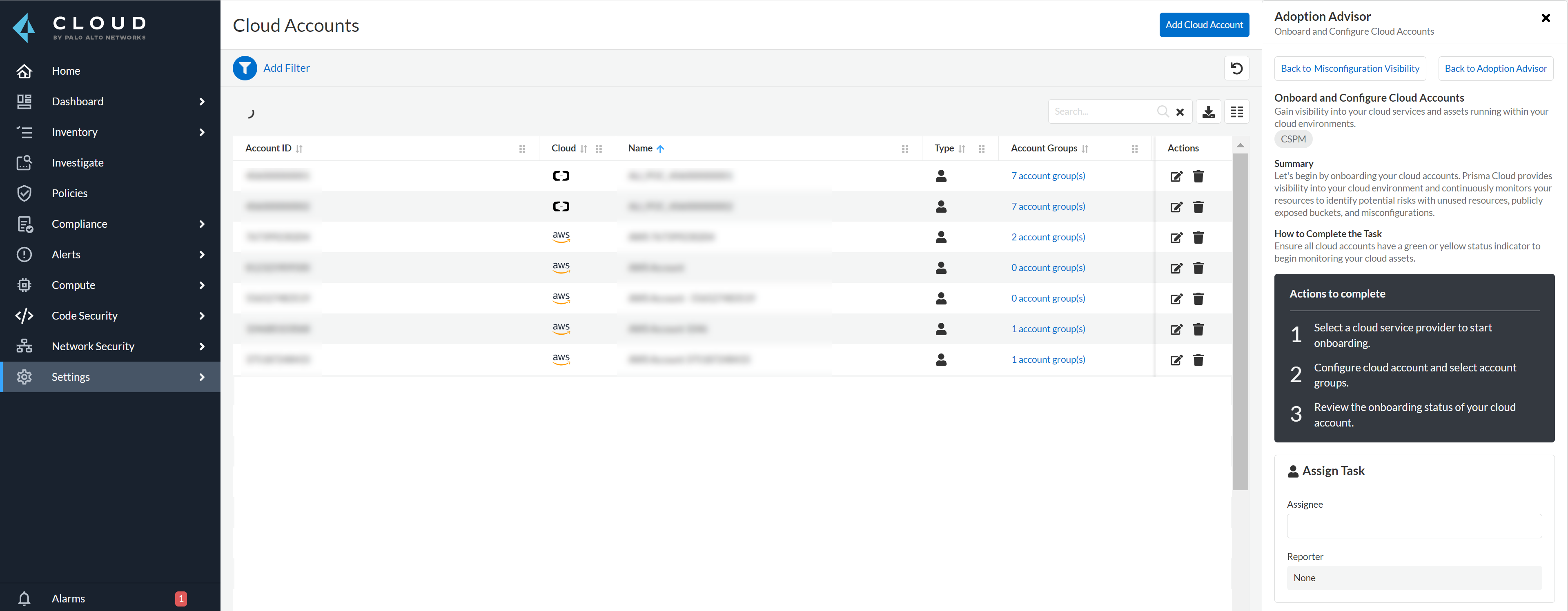Click Add Cloud Account button
The image size is (1568, 611).
1203,25
